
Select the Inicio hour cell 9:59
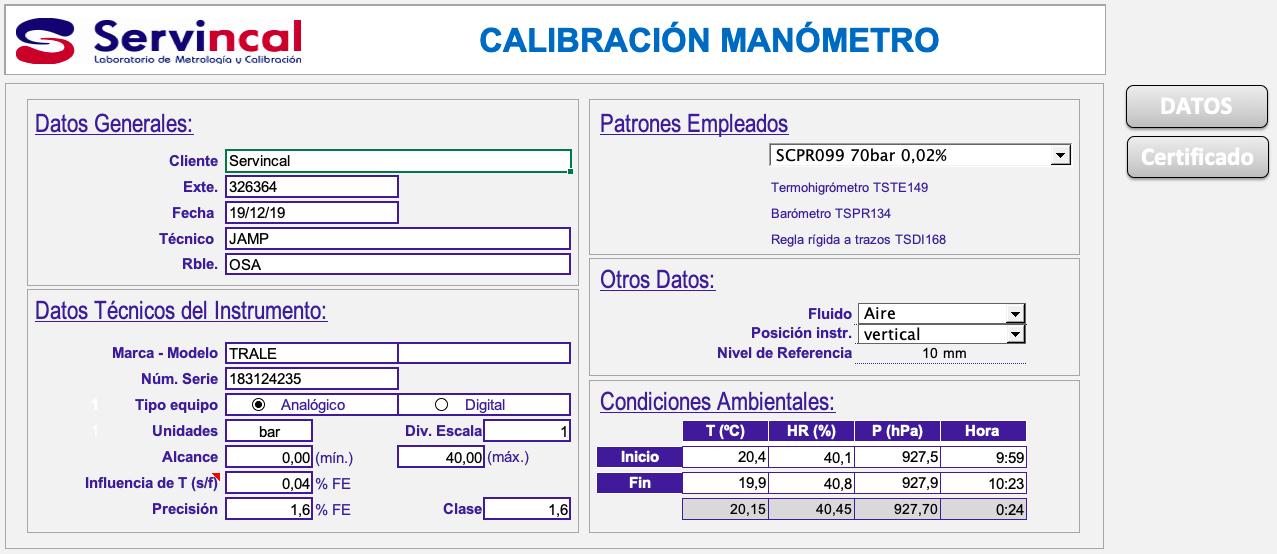[x=984, y=457]
